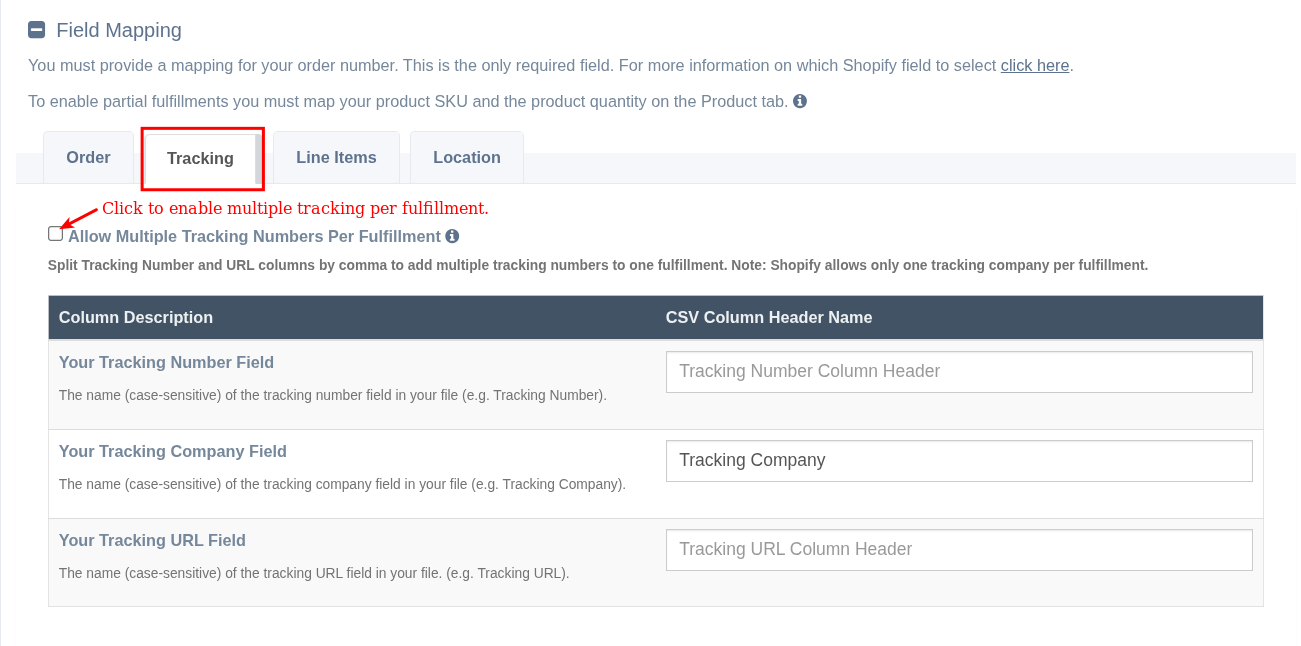The height and width of the screenshot is (646, 1301).
Task: Enable Allow Multiple Tracking Numbers checkbox
Action: pyautogui.click(x=55, y=234)
